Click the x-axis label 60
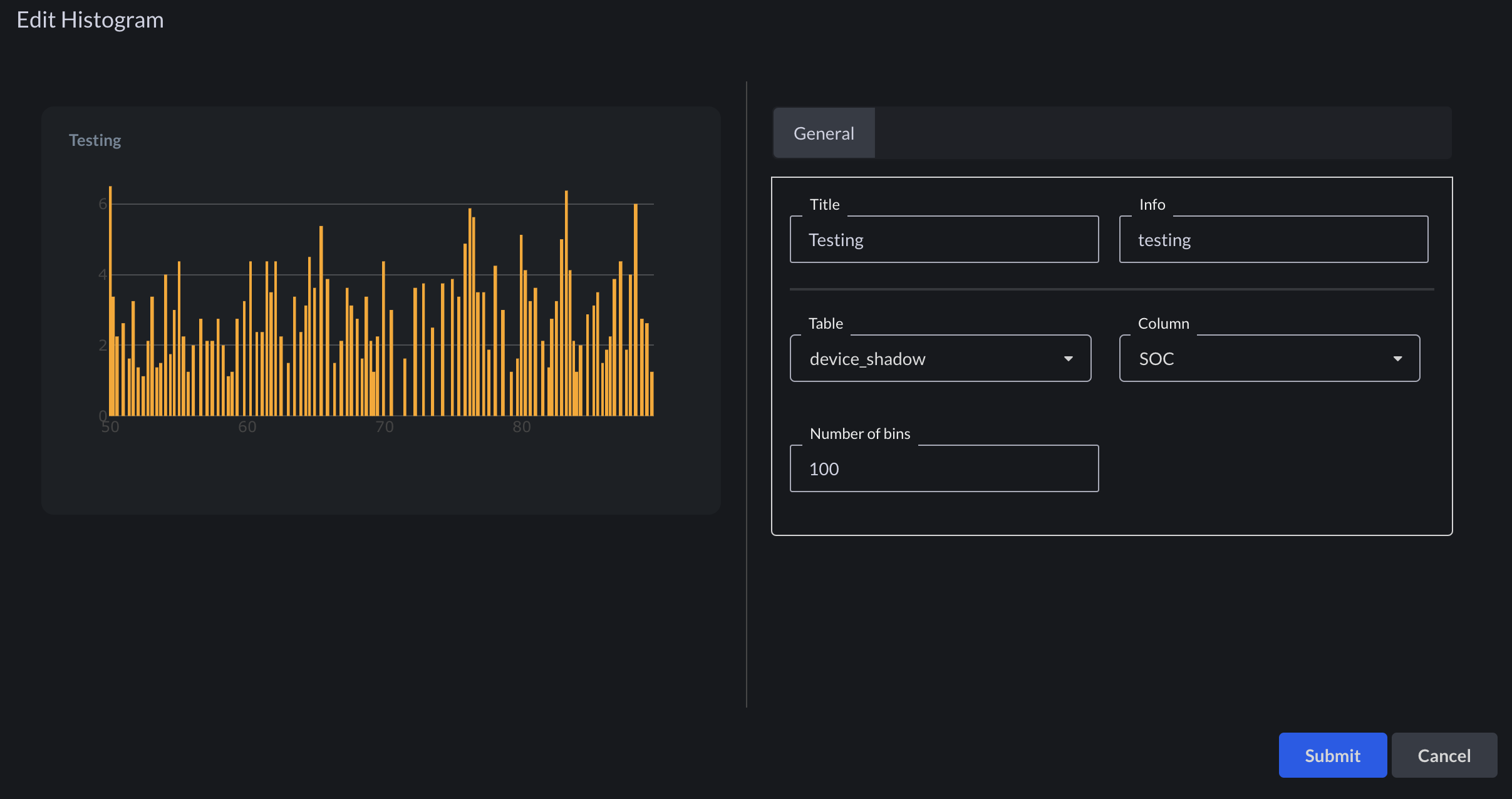 tap(247, 427)
